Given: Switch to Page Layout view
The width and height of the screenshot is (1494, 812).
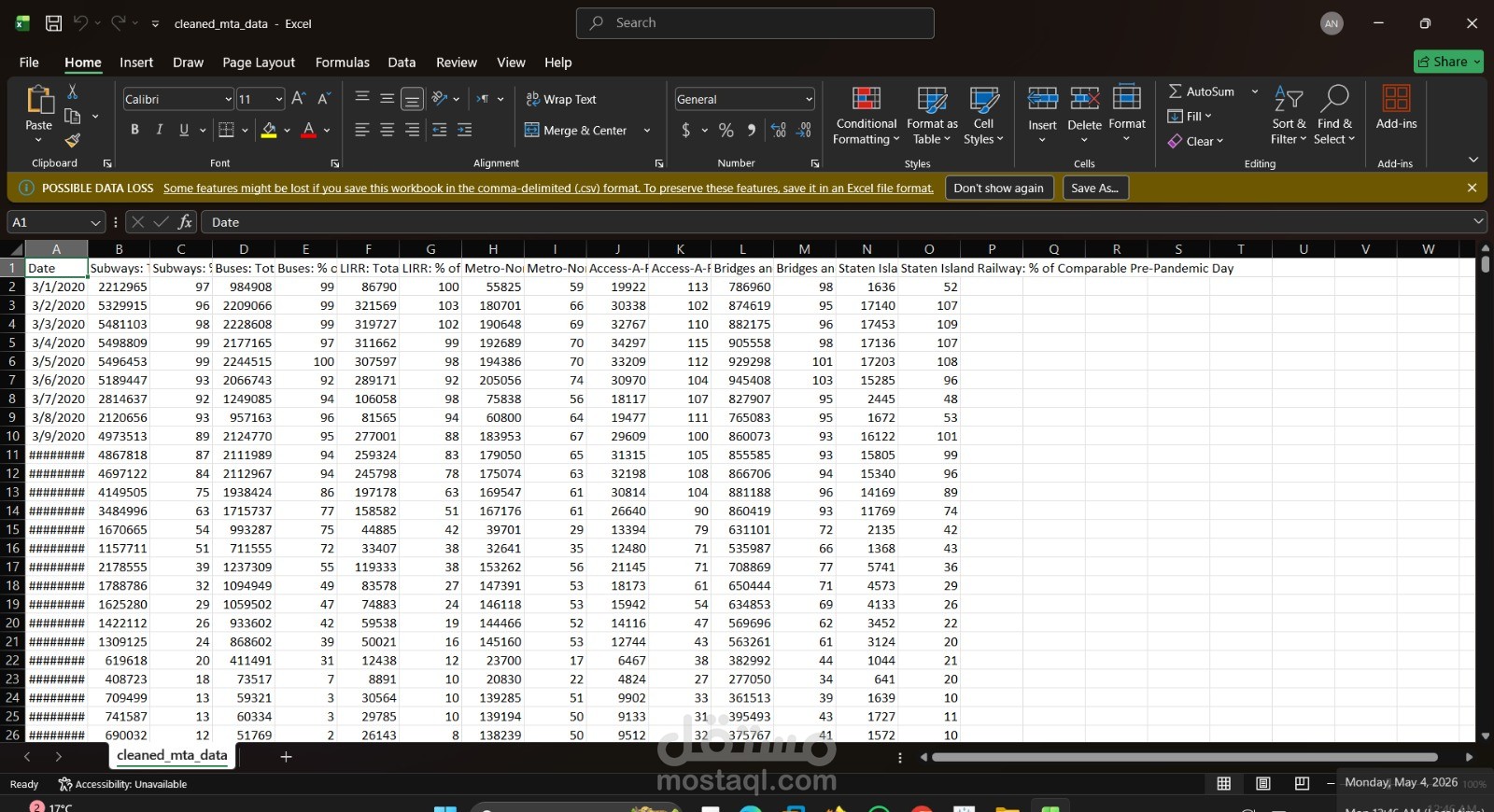Looking at the screenshot, I should coord(1262,784).
